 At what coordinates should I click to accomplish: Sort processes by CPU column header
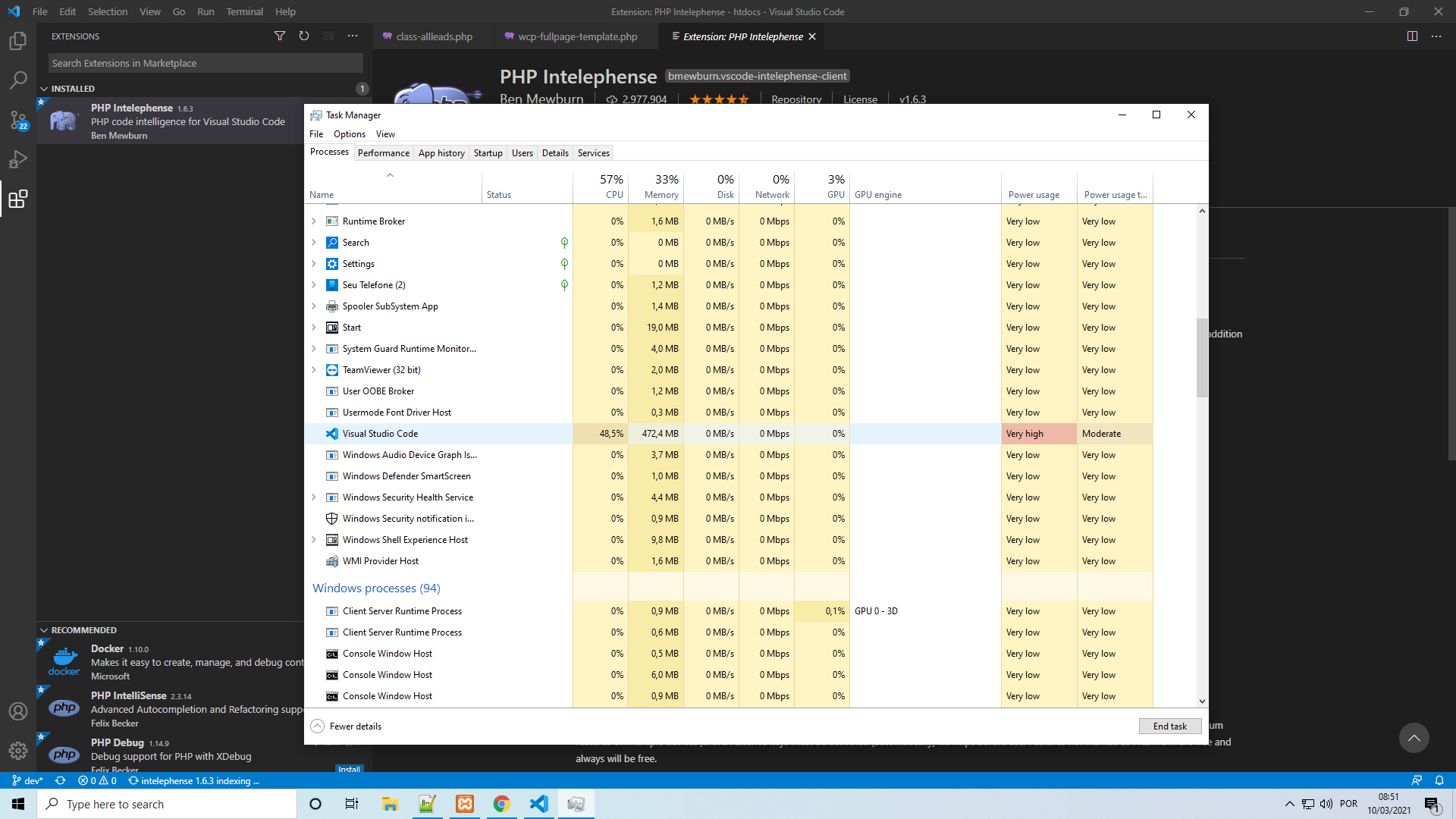tap(601, 187)
